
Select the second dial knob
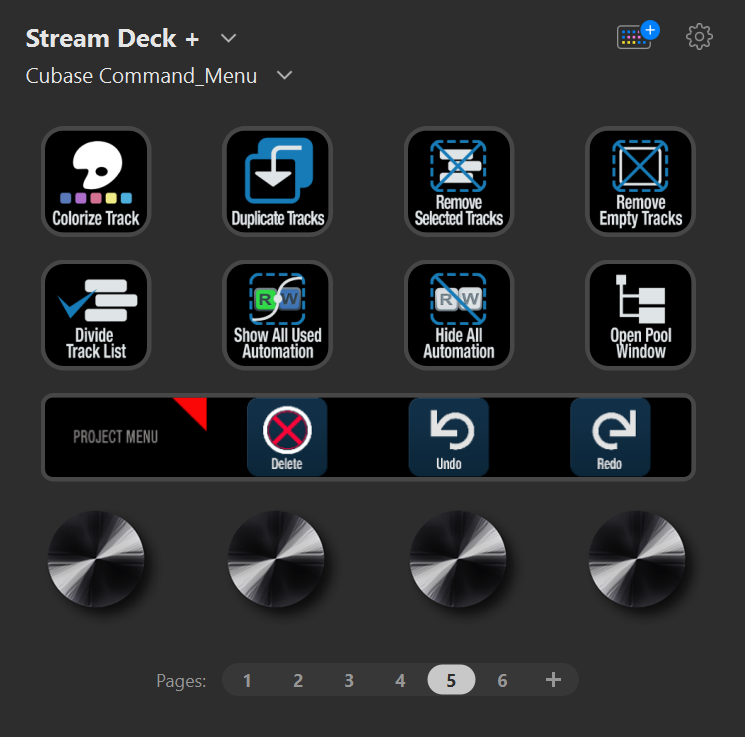pyautogui.click(x=276, y=559)
